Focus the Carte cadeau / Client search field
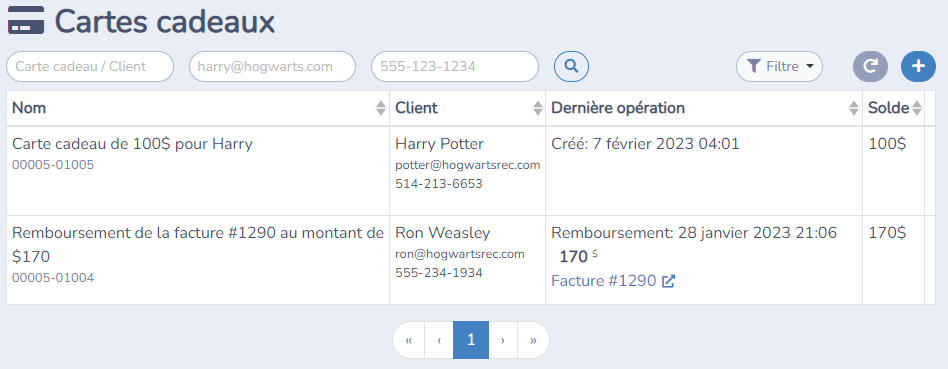 click(90, 66)
